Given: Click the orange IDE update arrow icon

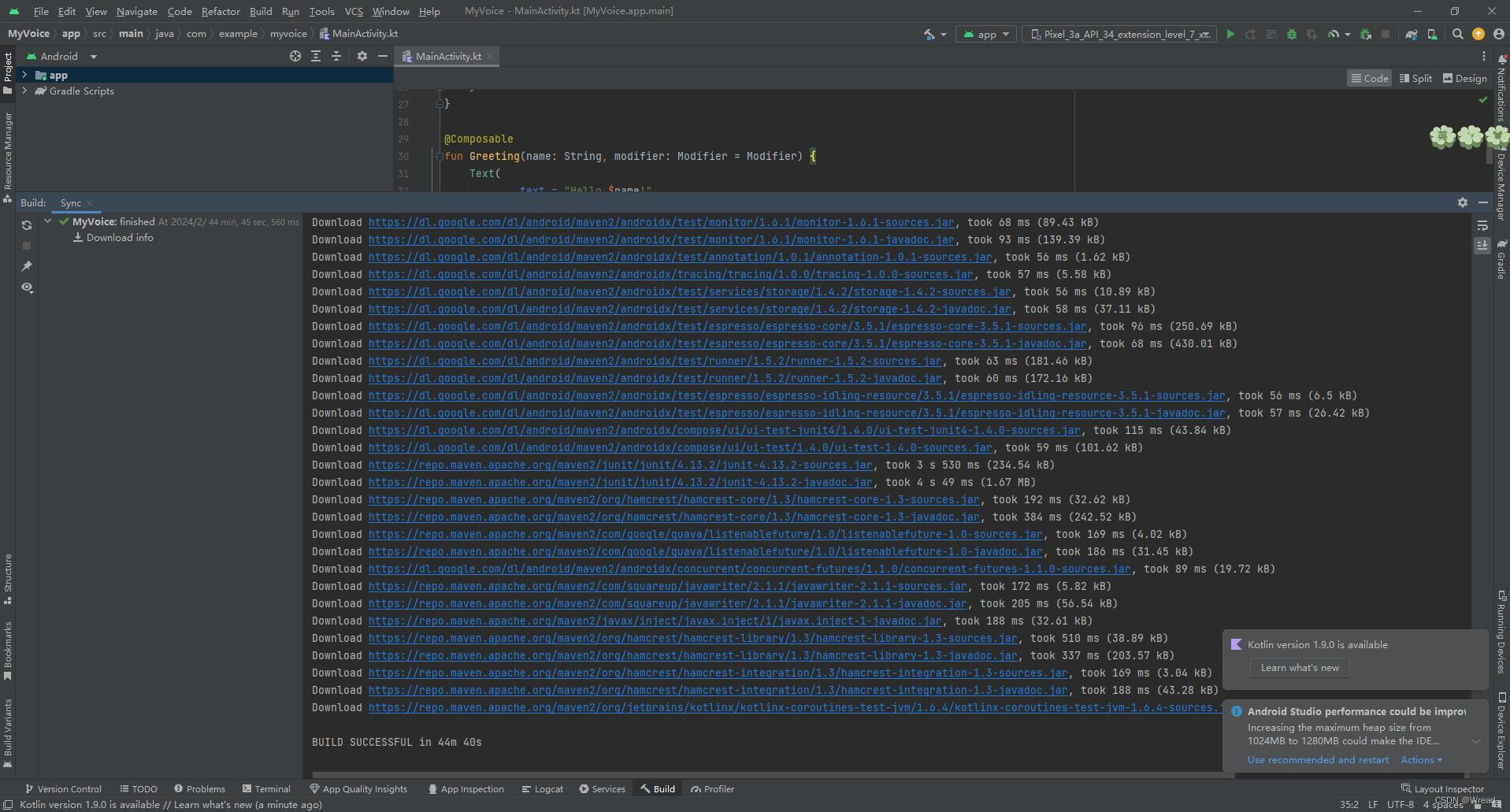Looking at the screenshot, I should coord(1478,34).
